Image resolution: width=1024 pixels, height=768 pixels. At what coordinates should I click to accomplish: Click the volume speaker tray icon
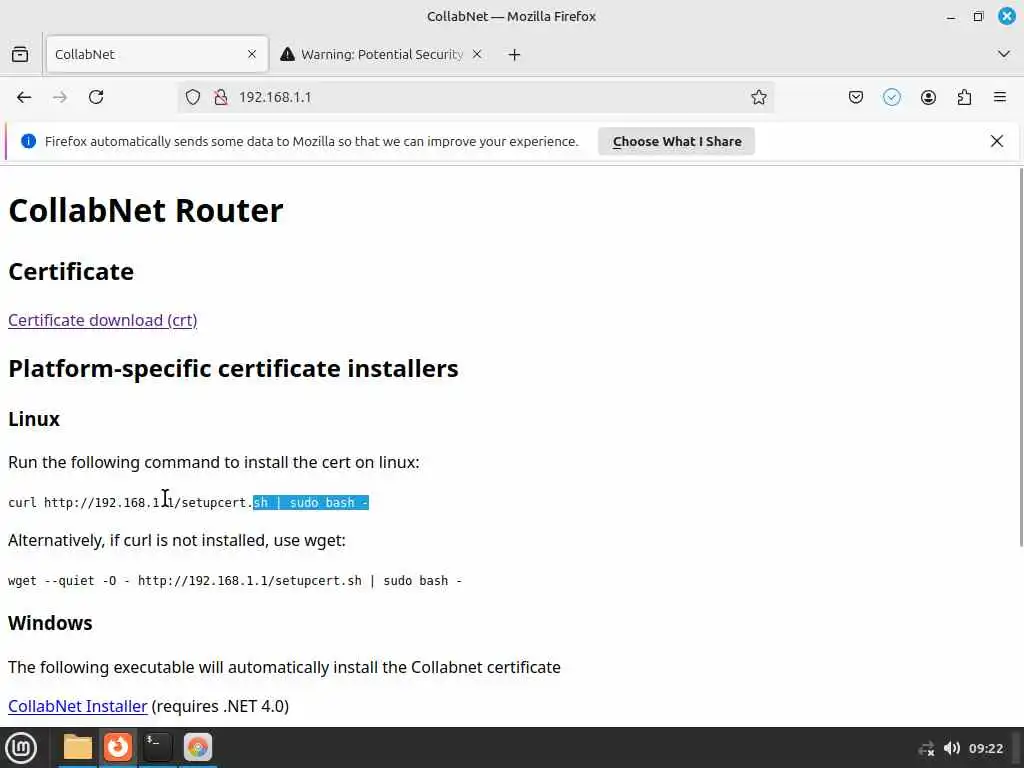point(952,748)
